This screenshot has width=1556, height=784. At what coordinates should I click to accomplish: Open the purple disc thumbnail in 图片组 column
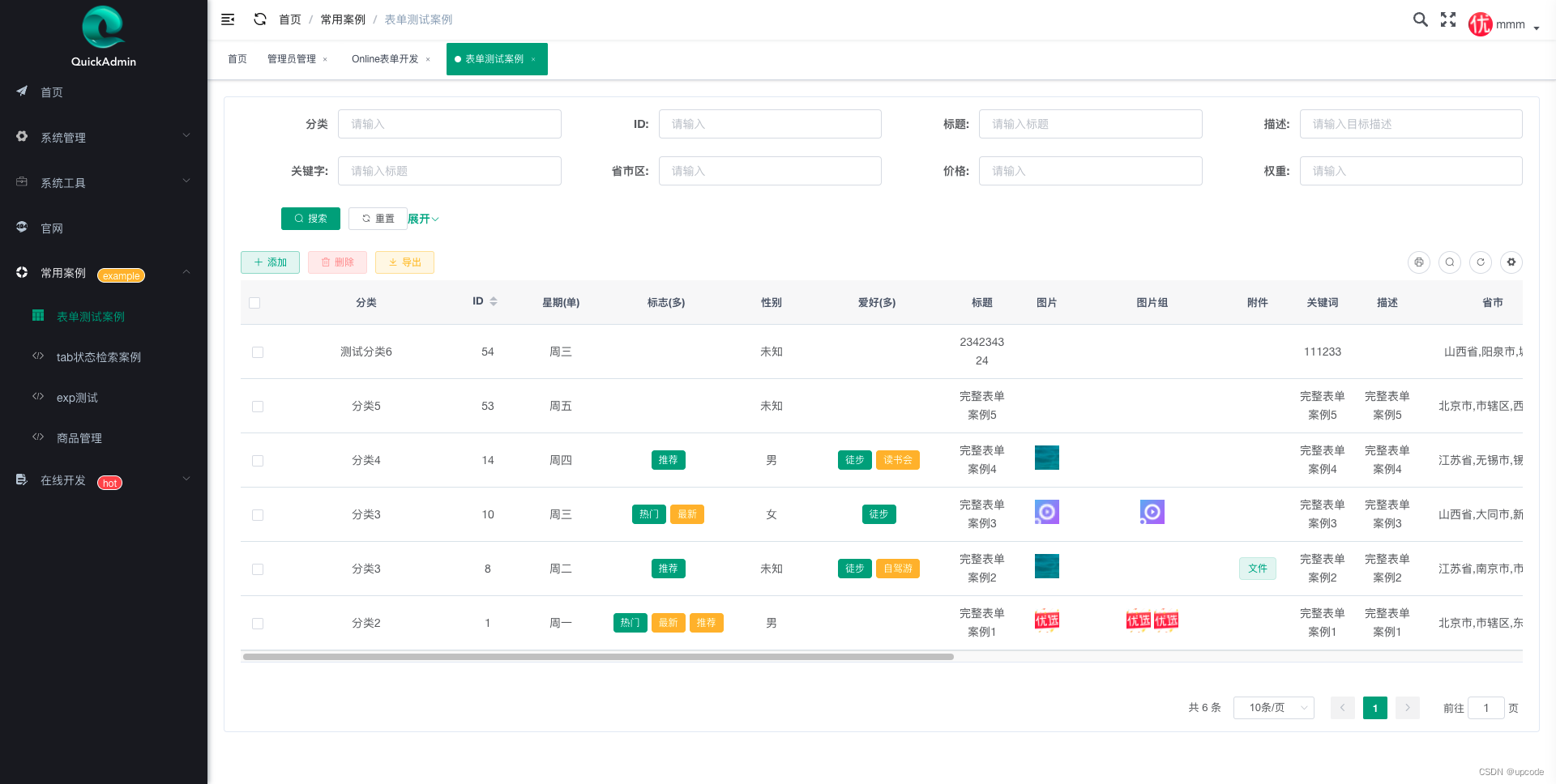[x=1152, y=512]
